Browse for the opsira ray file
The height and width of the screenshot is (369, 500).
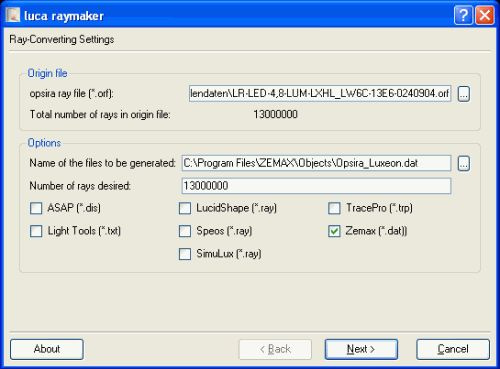[x=464, y=94]
